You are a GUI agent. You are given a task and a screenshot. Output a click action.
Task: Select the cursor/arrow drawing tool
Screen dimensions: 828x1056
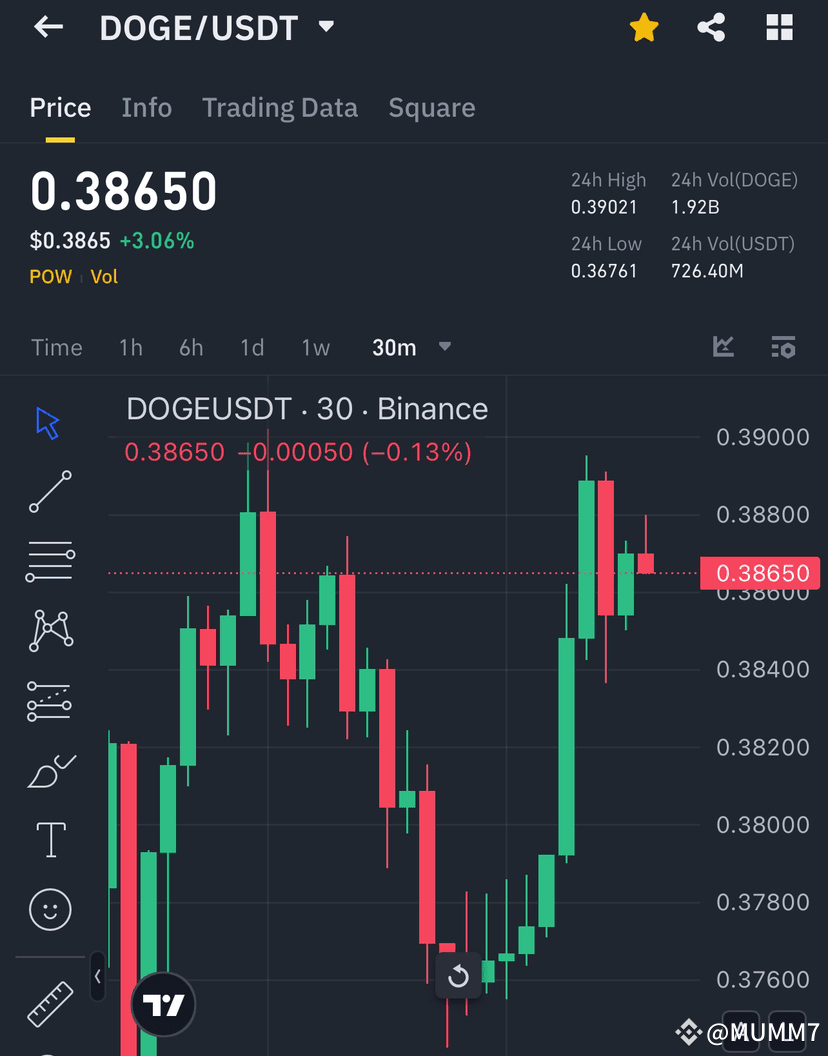click(48, 422)
